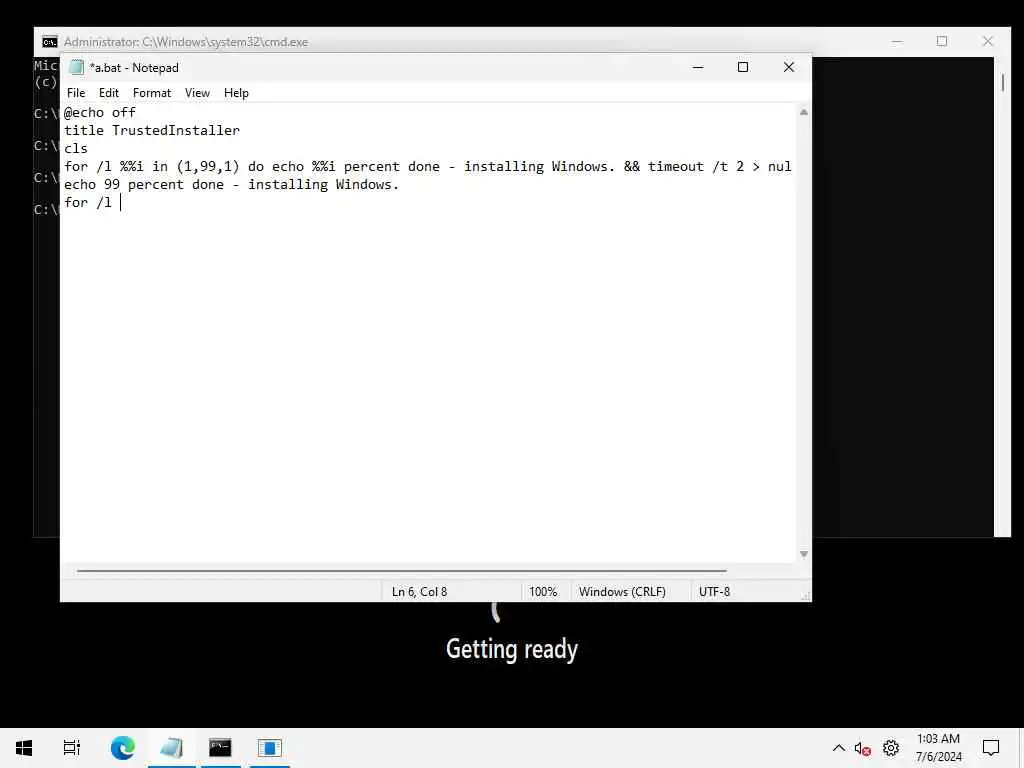Place cursor in the '@echo off' line
1024x768 pixels.
pos(100,112)
